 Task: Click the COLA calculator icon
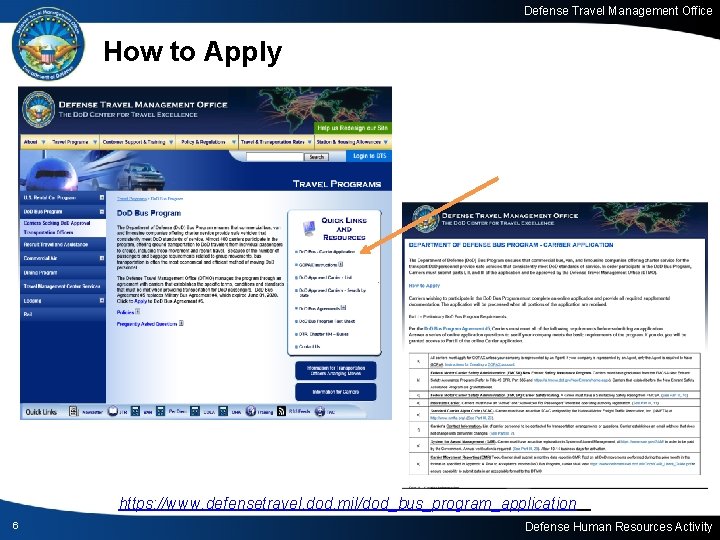point(195,411)
